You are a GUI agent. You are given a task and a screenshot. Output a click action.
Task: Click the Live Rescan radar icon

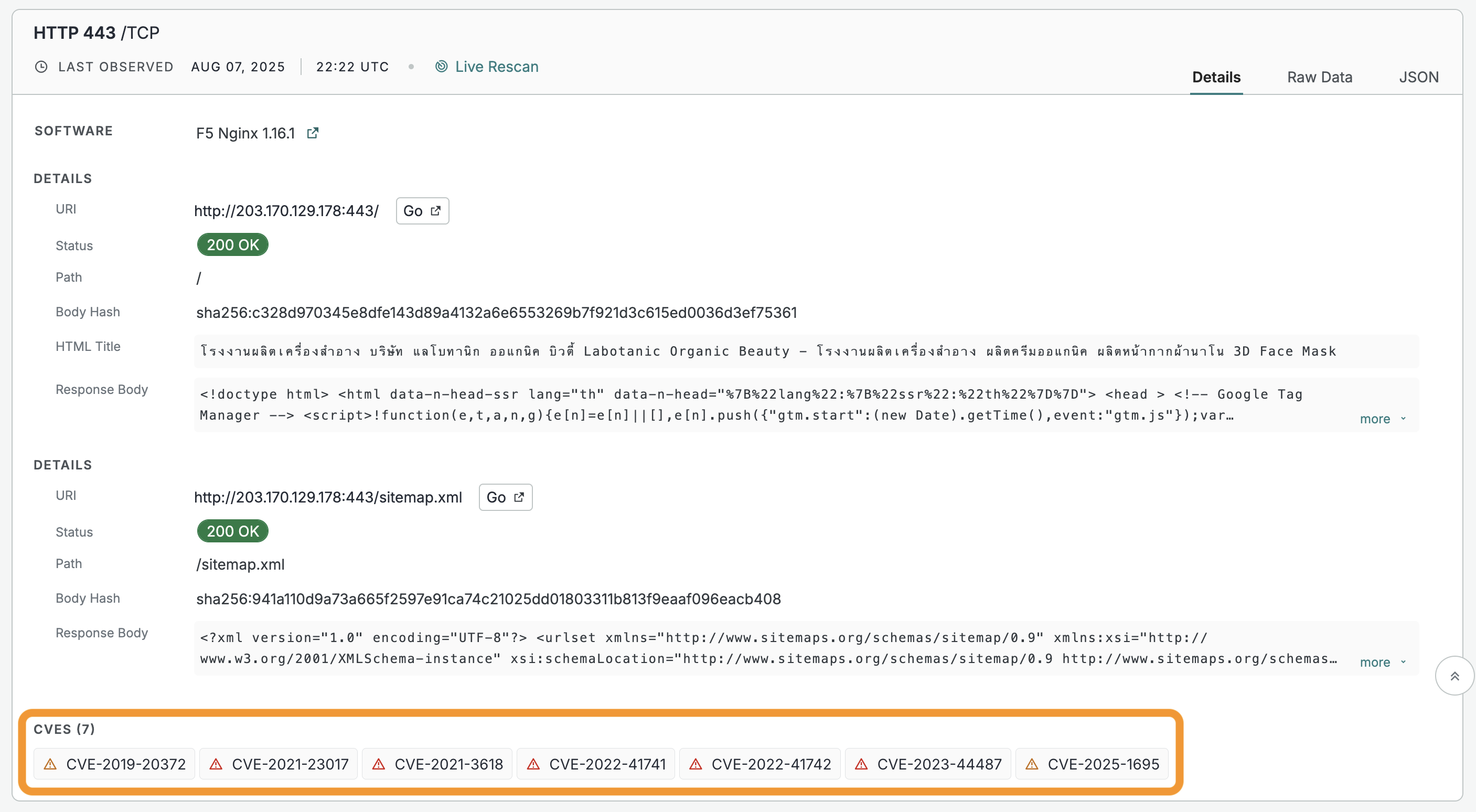(441, 67)
